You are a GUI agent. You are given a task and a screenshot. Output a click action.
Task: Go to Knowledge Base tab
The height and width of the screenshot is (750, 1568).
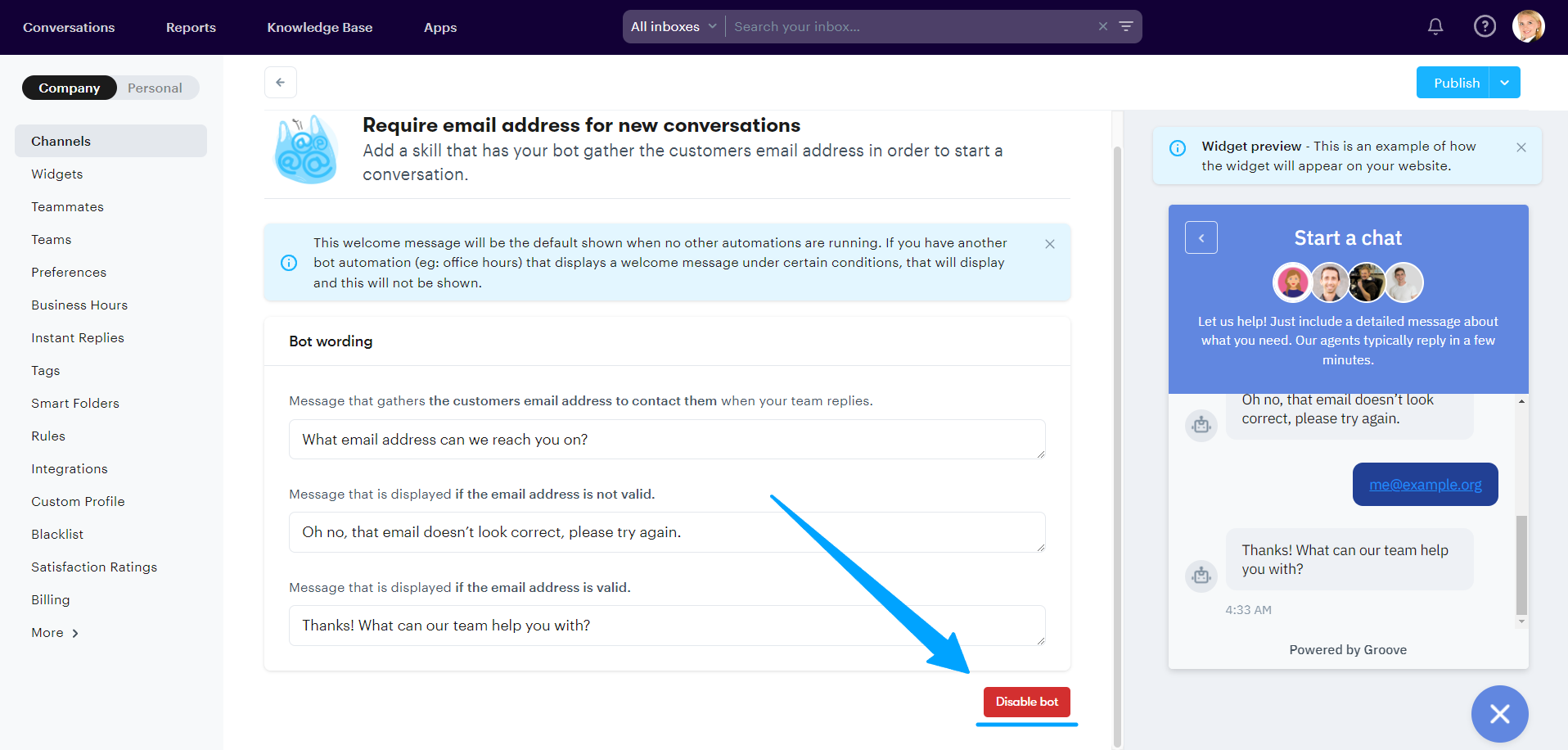(x=319, y=28)
